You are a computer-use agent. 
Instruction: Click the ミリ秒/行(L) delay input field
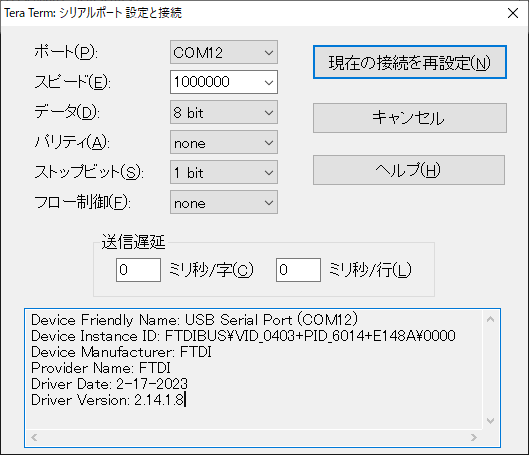[298, 270]
